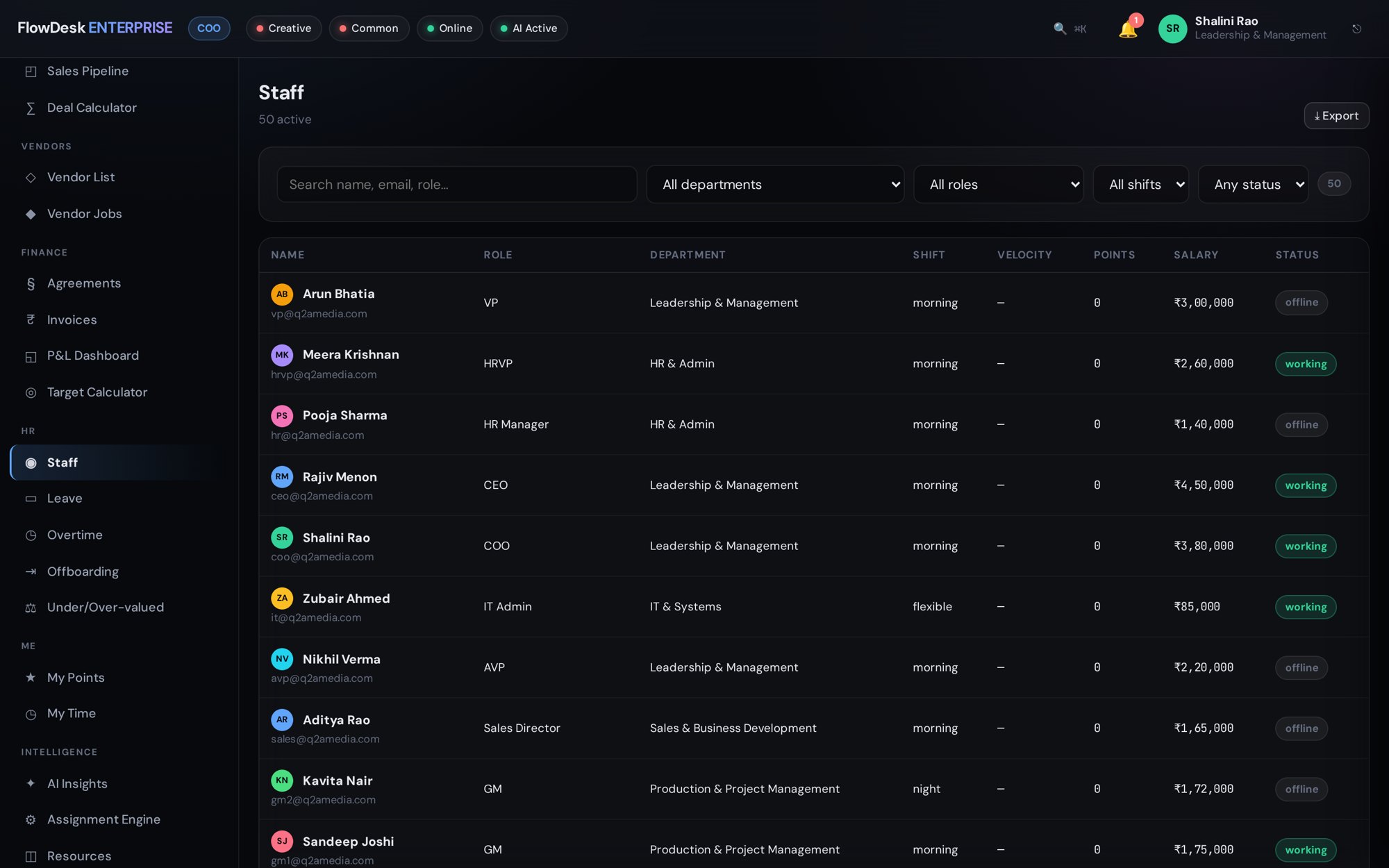
Task: Click Meera Krishnan's working status badge
Action: (1306, 364)
